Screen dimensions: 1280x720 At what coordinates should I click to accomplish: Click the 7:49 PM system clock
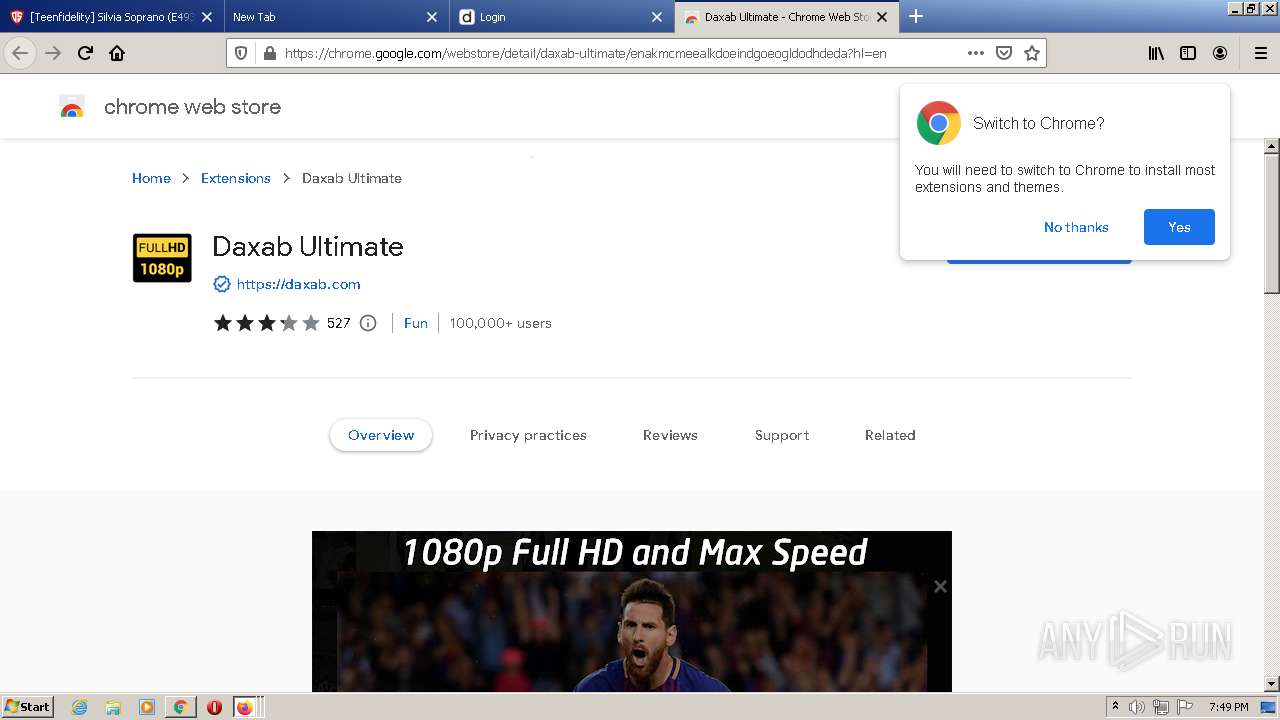pyautogui.click(x=1228, y=707)
